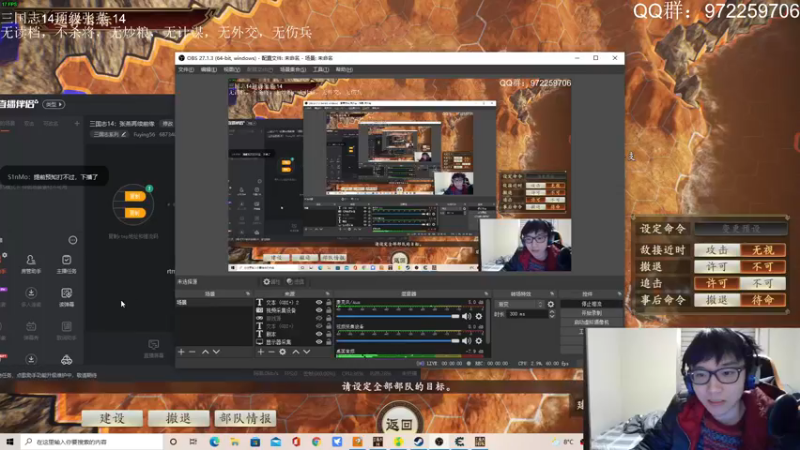Open the 场景集合 menu in OBS

(x=293, y=69)
